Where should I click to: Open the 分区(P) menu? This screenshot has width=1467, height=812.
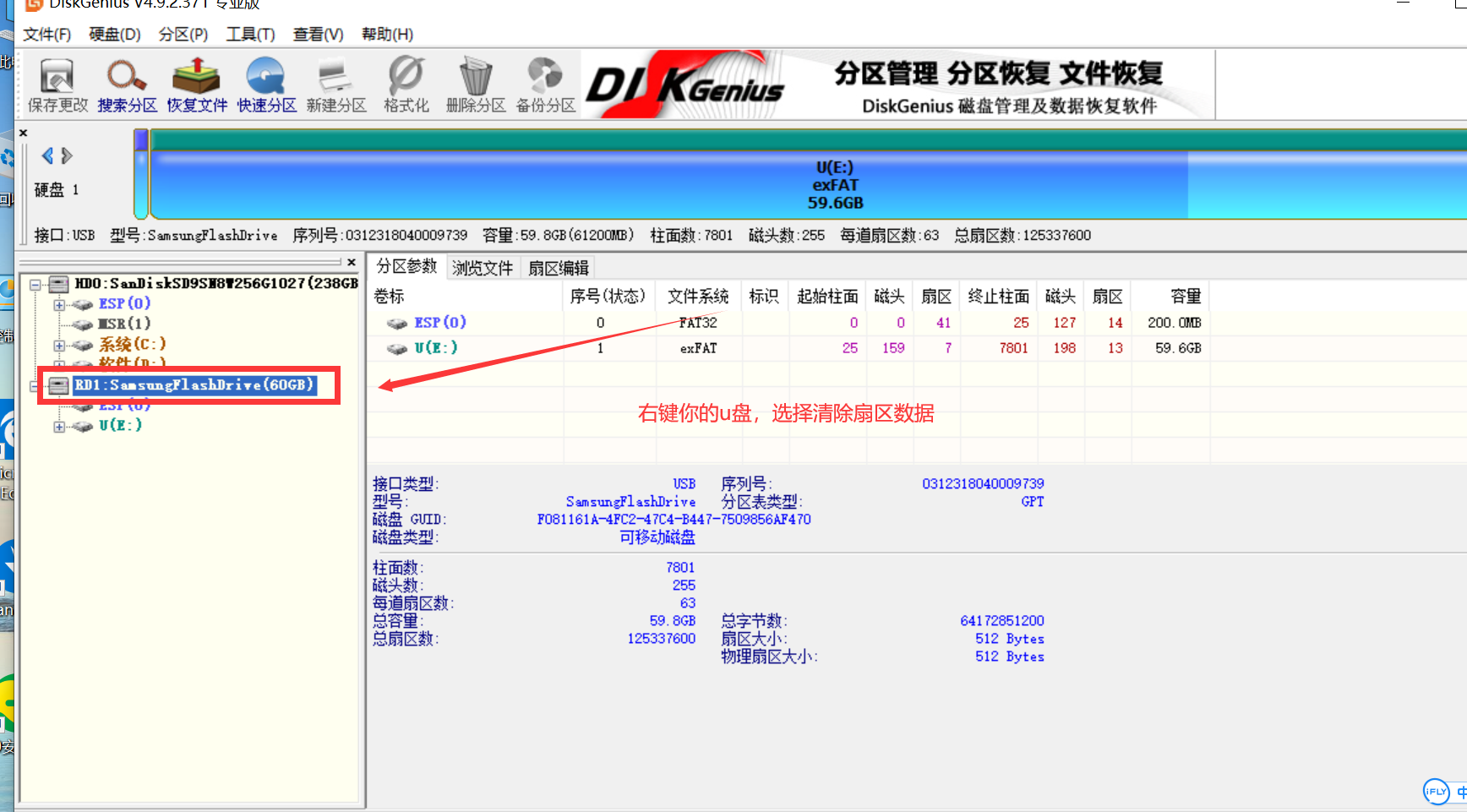click(x=183, y=34)
